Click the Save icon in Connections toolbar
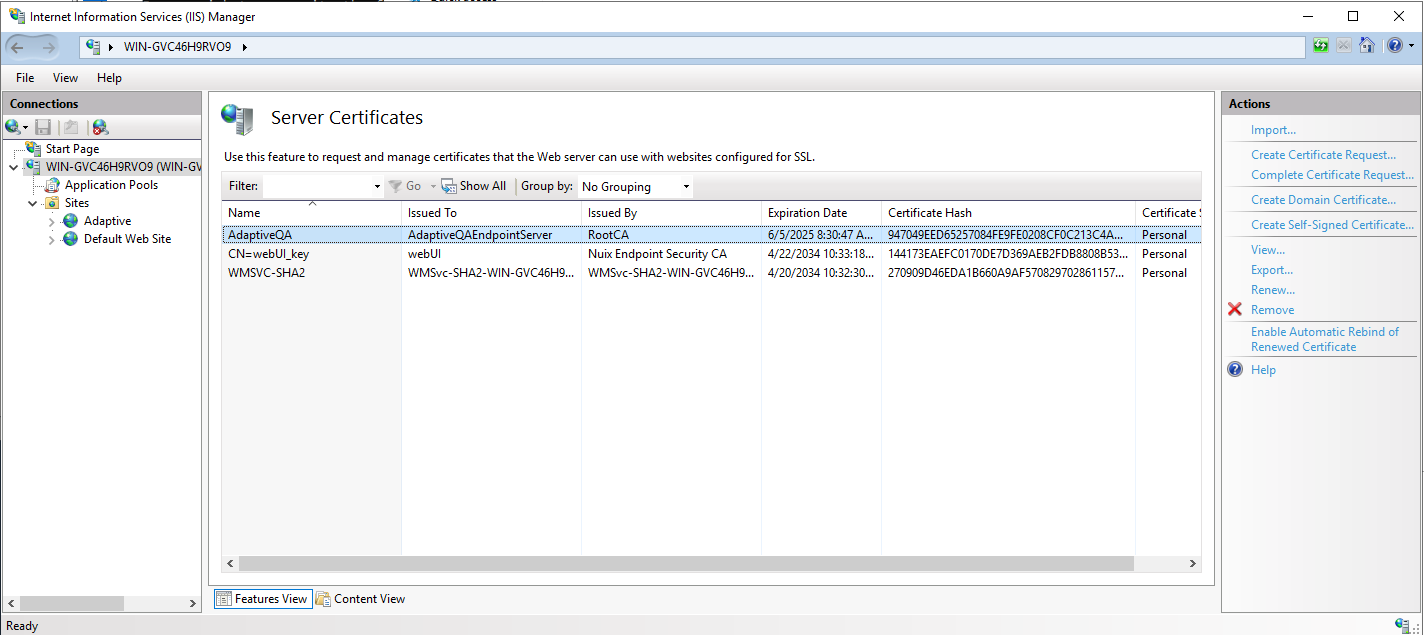The height and width of the screenshot is (635, 1424). click(43, 127)
